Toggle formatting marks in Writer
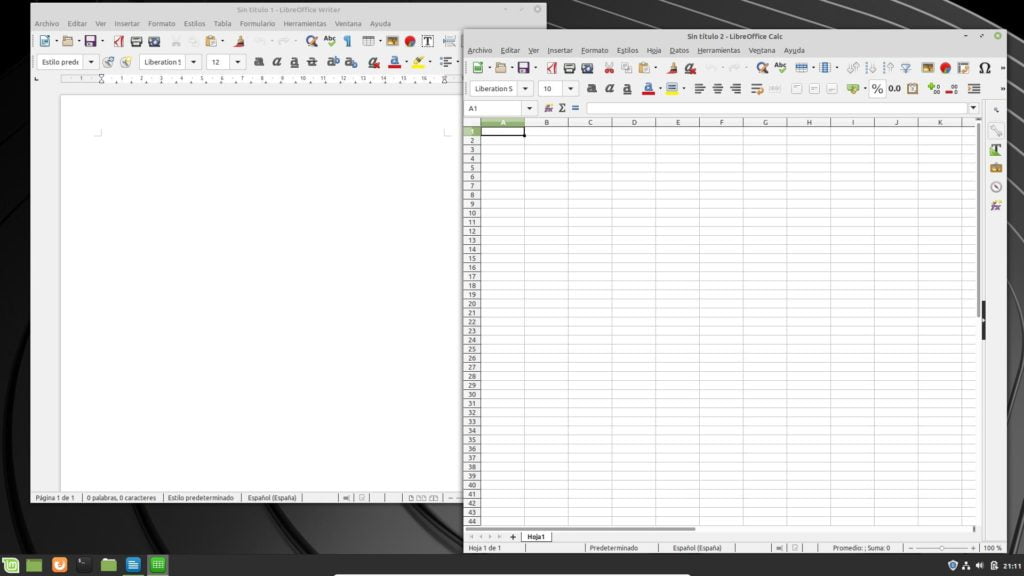 point(347,41)
